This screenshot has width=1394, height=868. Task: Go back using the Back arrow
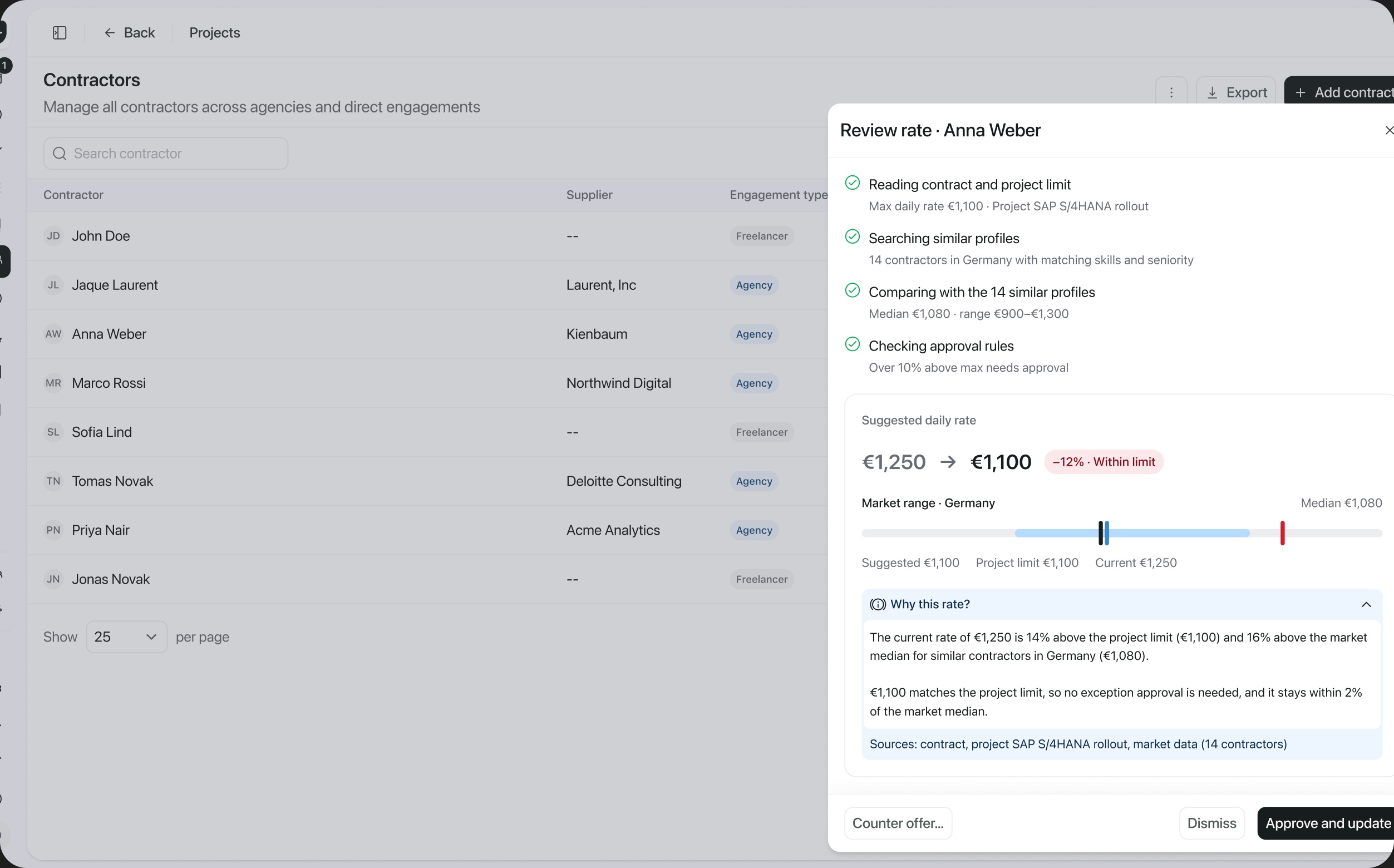[129, 33]
